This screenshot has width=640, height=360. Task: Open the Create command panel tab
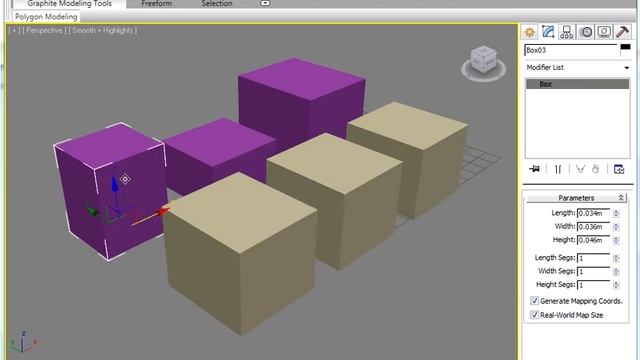[530, 32]
